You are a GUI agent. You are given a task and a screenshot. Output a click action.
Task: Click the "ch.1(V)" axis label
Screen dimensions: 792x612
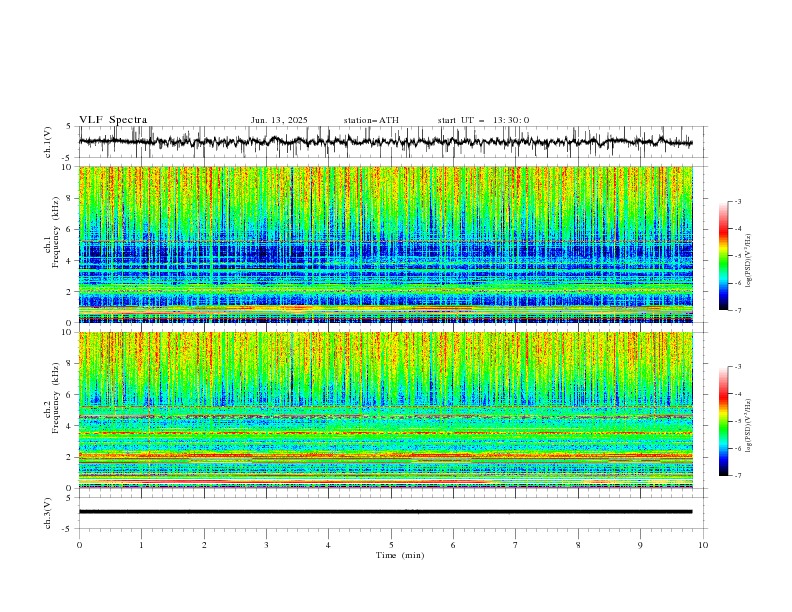coord(48,142)
